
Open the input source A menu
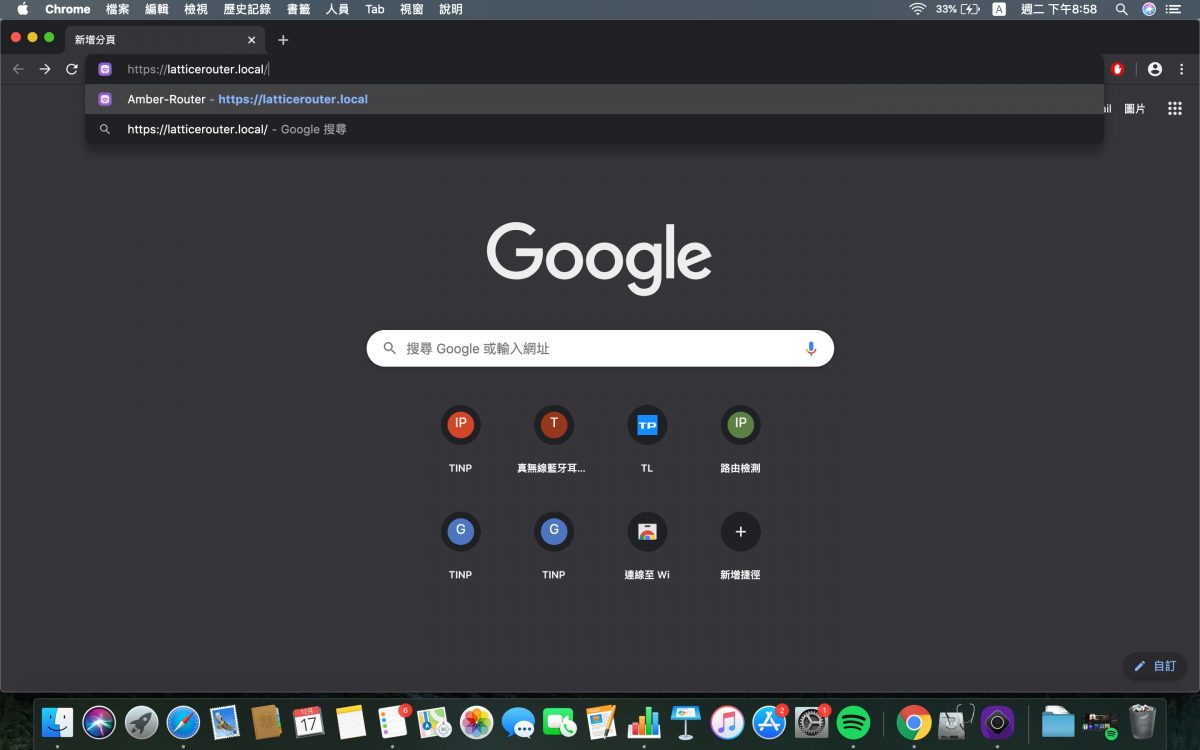coord(999,9)
